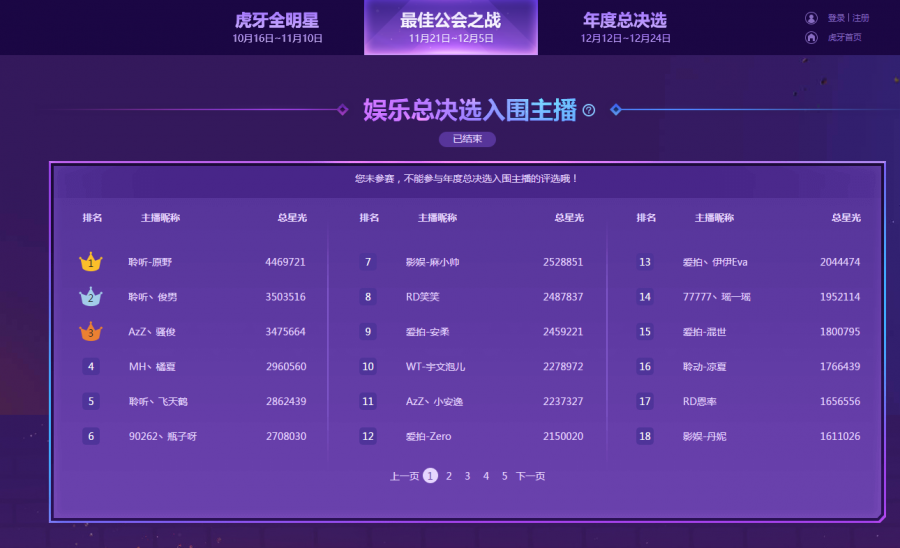900x548 pixels.
Task: Switch to the 虎牙全明星 tab
Action: pyautogui.click(x=277, y=27)
